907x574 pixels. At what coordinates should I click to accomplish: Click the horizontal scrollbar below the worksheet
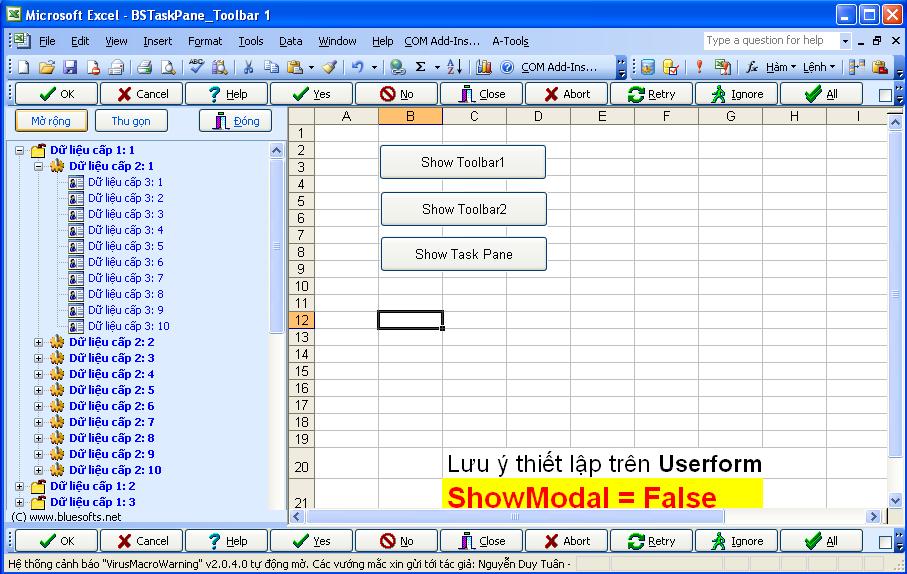coord(580,517)
